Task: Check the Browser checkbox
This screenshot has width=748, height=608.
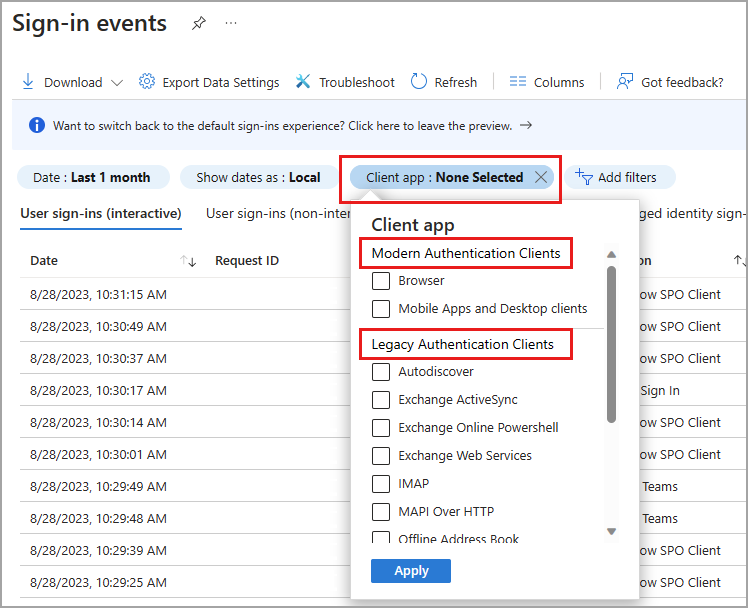Action: [x=381, y=281]
